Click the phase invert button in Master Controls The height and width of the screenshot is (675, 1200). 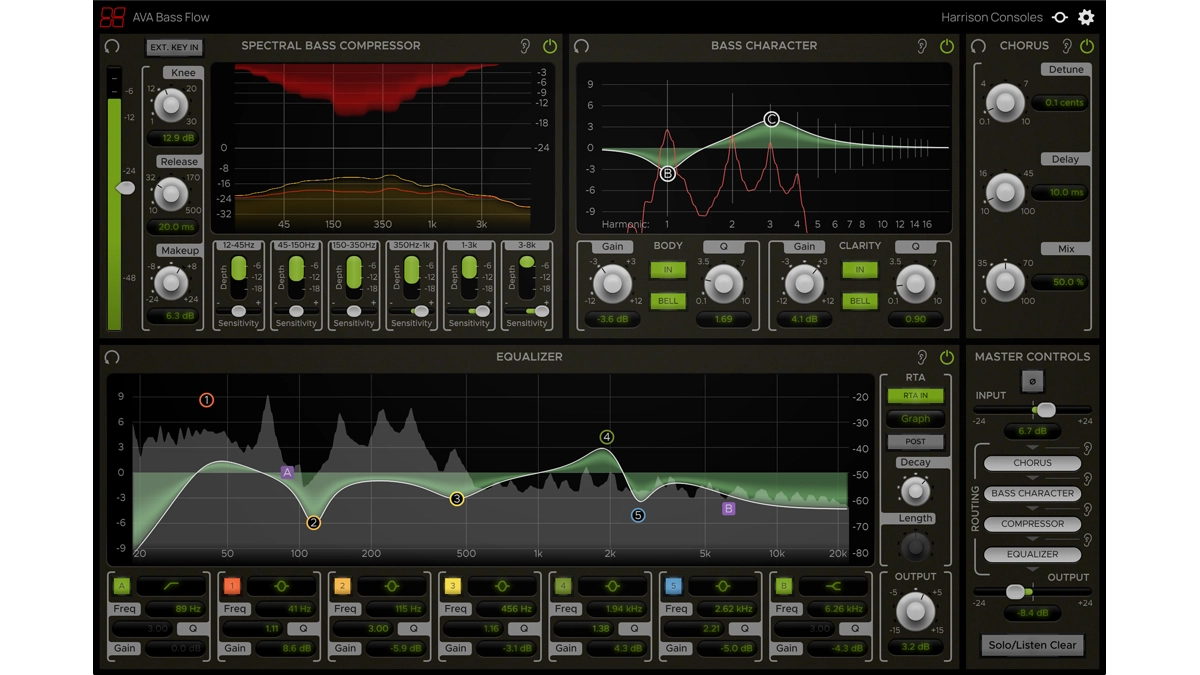tap(1032, 381)
